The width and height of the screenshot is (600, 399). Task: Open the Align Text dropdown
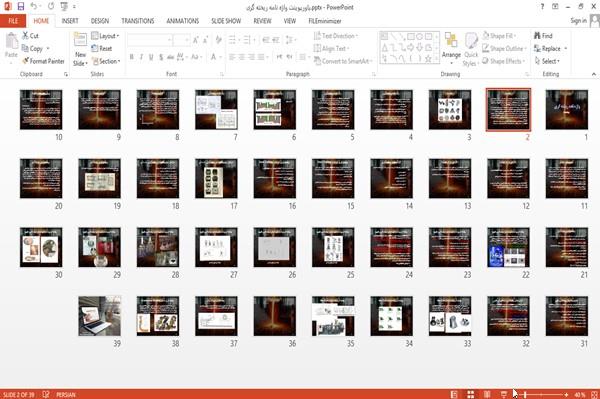(331, 49)
